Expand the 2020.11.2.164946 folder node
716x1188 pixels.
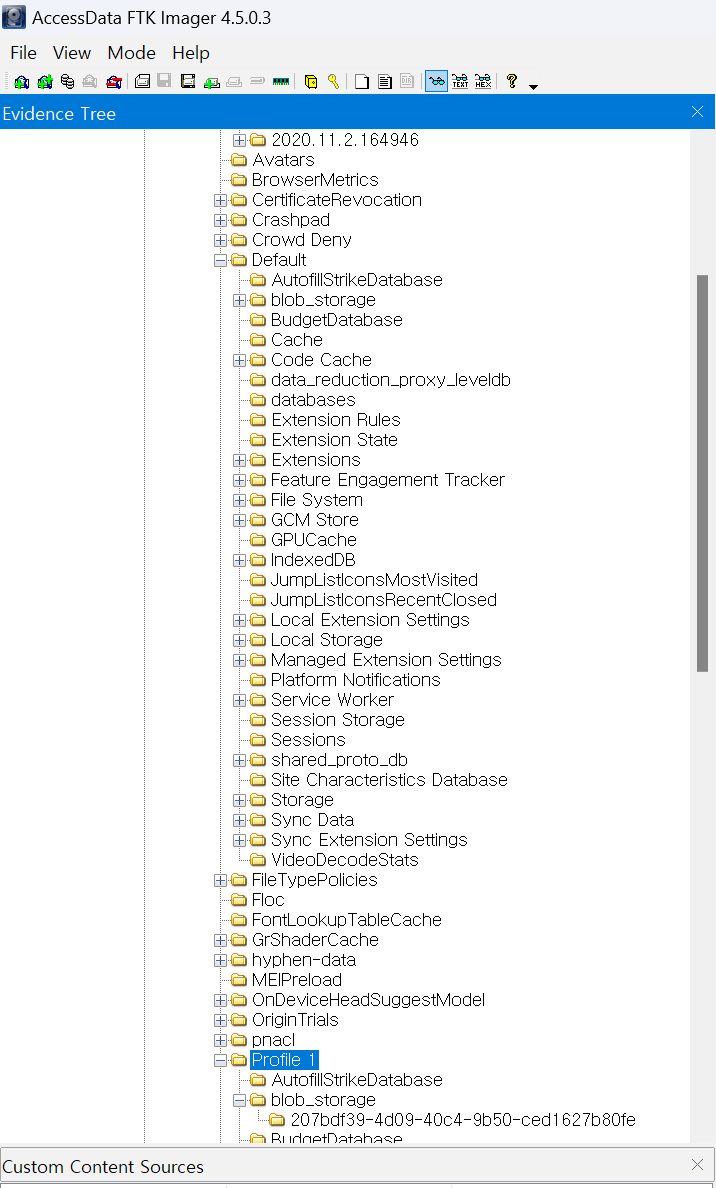coord(239,140)
